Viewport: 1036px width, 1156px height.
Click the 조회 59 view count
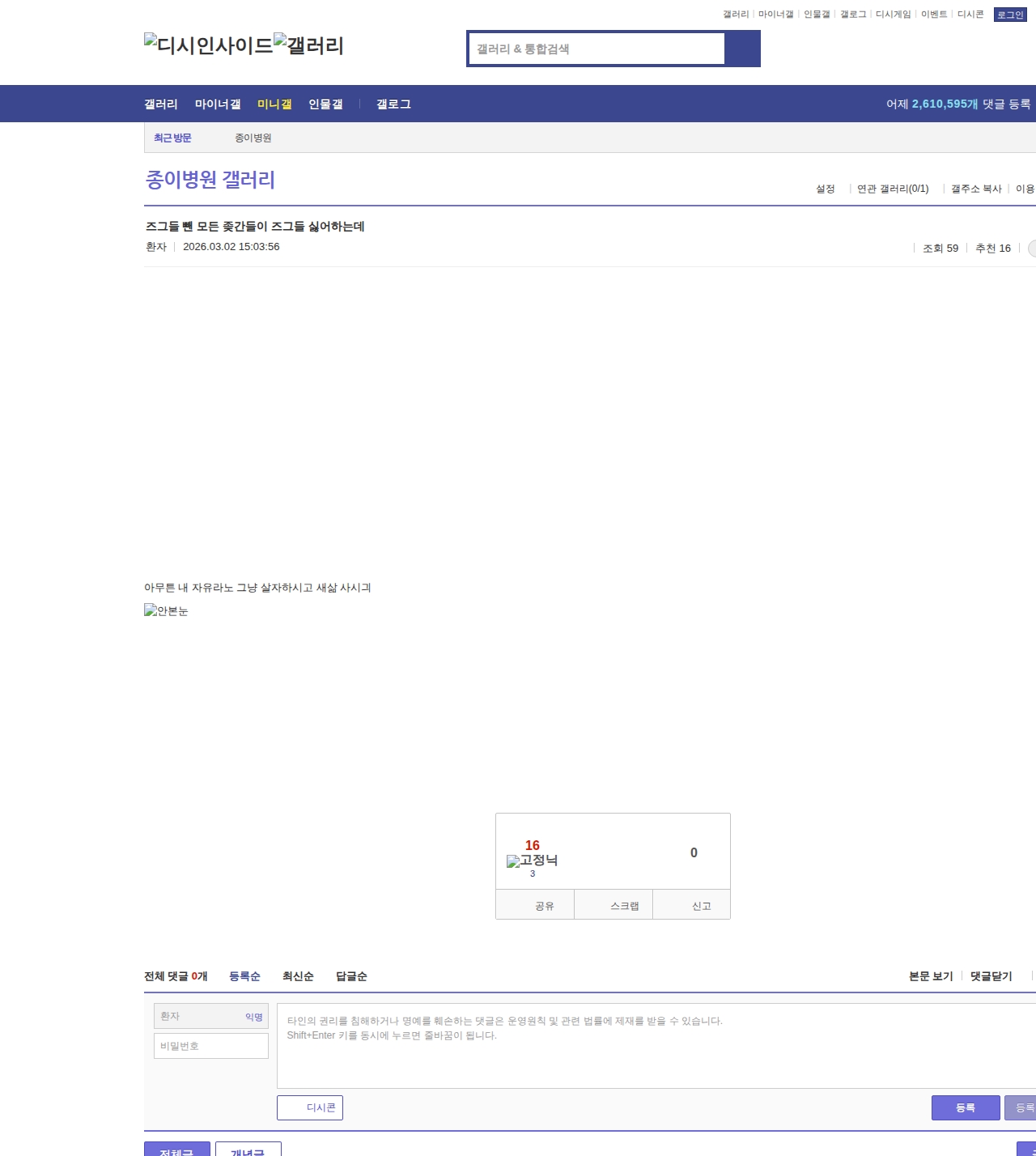940,249
